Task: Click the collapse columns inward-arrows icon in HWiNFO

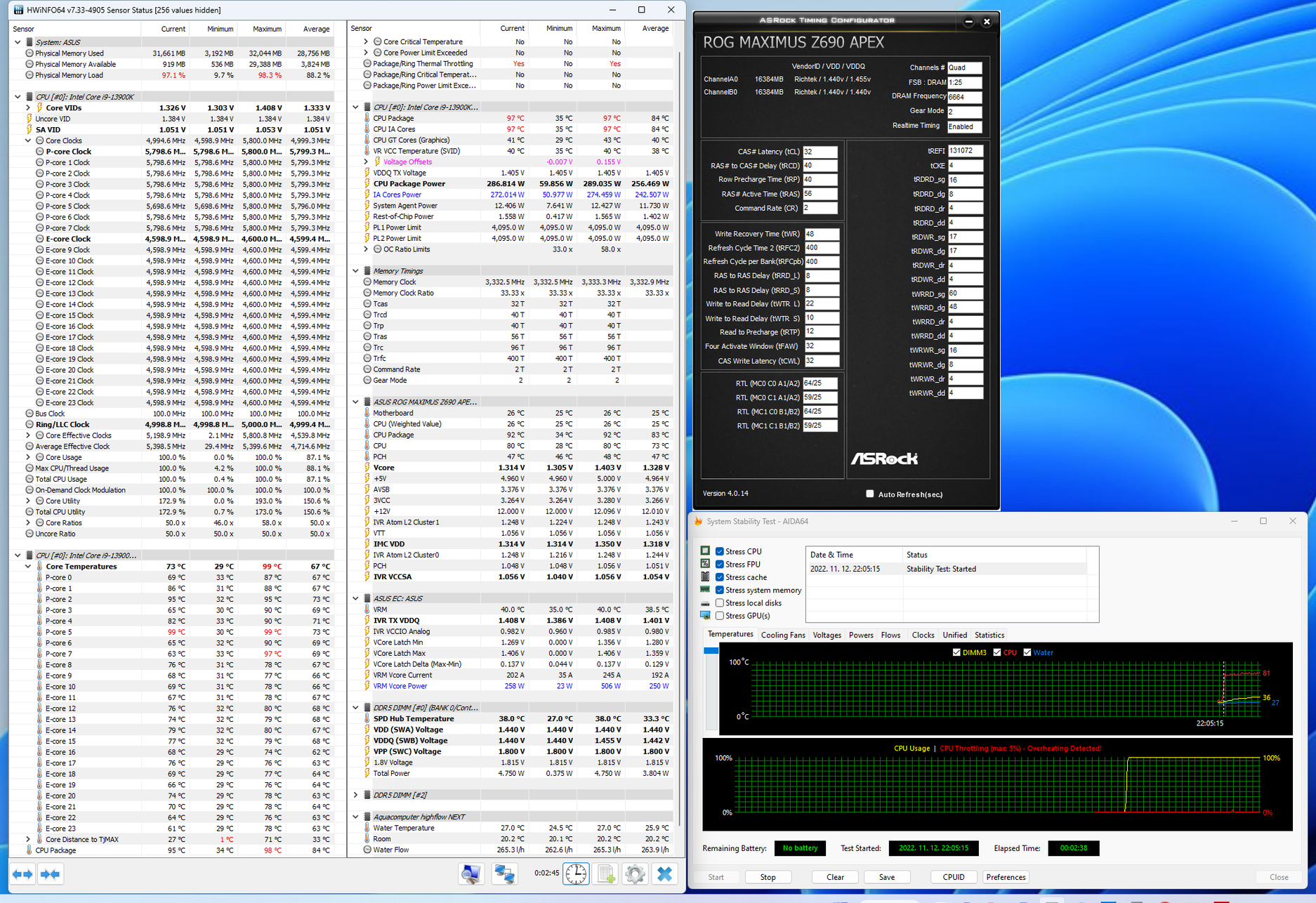Action: point(51,874)
